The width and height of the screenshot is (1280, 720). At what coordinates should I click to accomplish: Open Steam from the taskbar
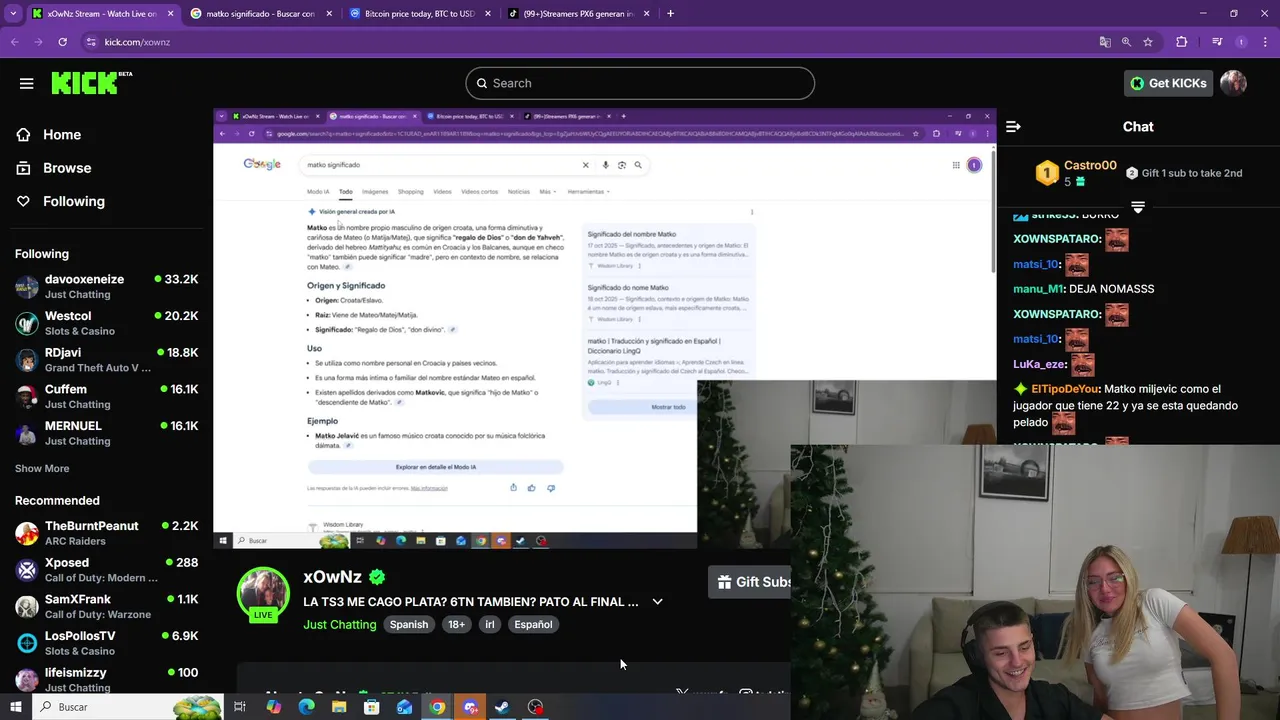503,707
